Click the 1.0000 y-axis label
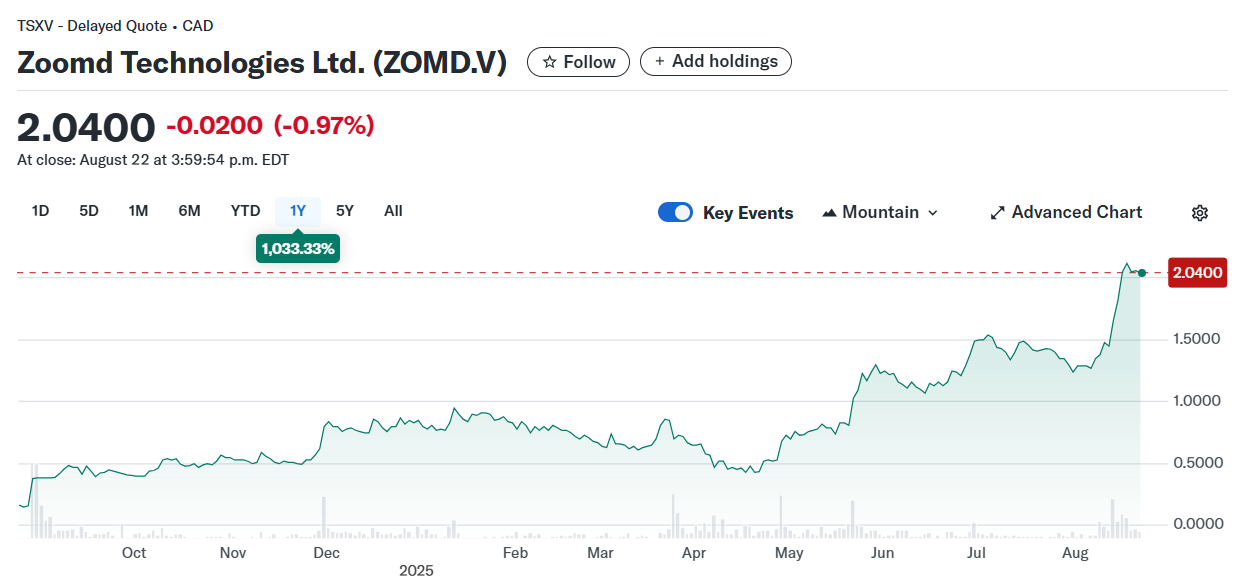 [x=1196, y=401]
